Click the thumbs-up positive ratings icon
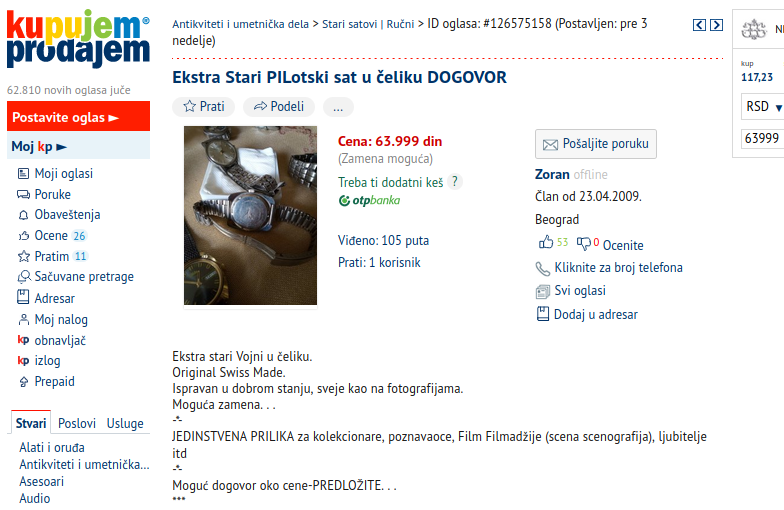The height and width of the screenshot is (510, 784). tap(546, 242)
